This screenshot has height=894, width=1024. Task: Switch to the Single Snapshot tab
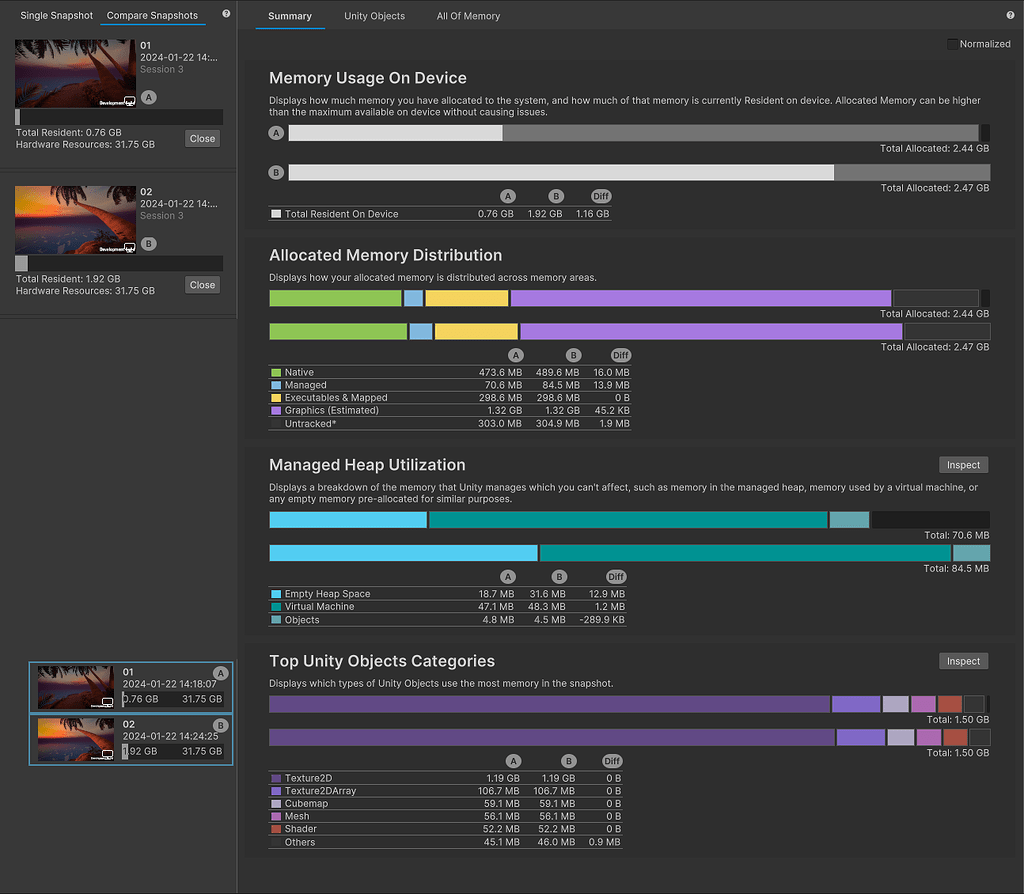[57, 16]
